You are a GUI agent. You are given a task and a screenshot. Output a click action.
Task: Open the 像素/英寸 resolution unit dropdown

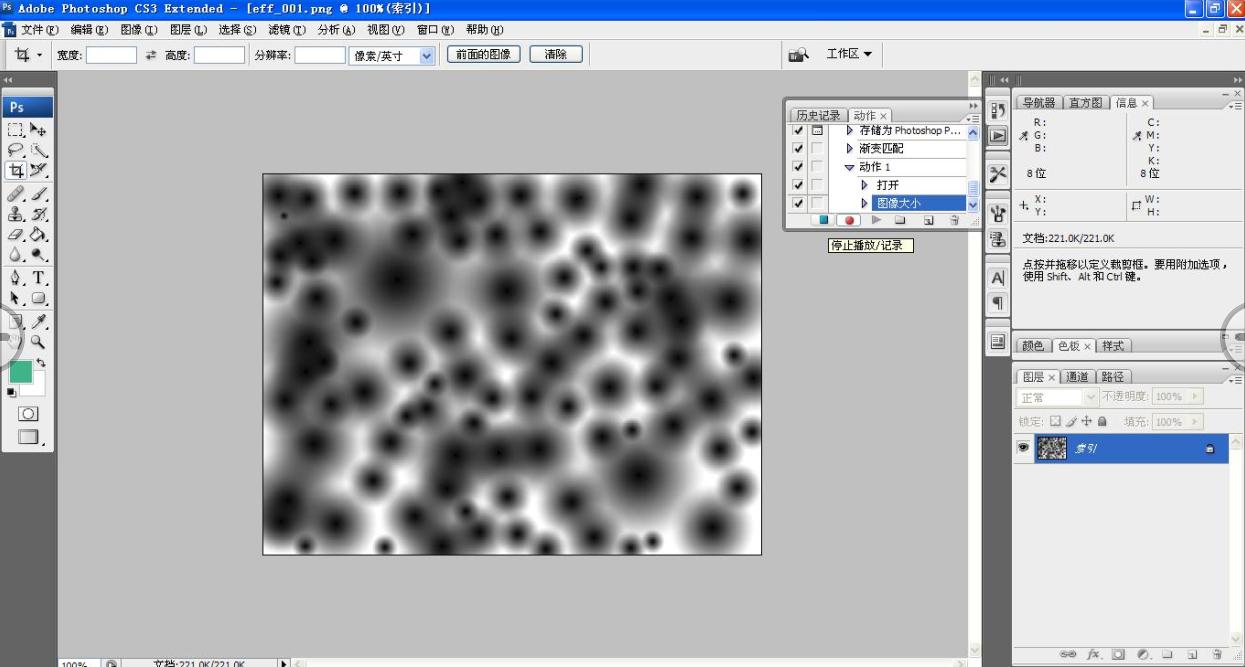point(427,56)
